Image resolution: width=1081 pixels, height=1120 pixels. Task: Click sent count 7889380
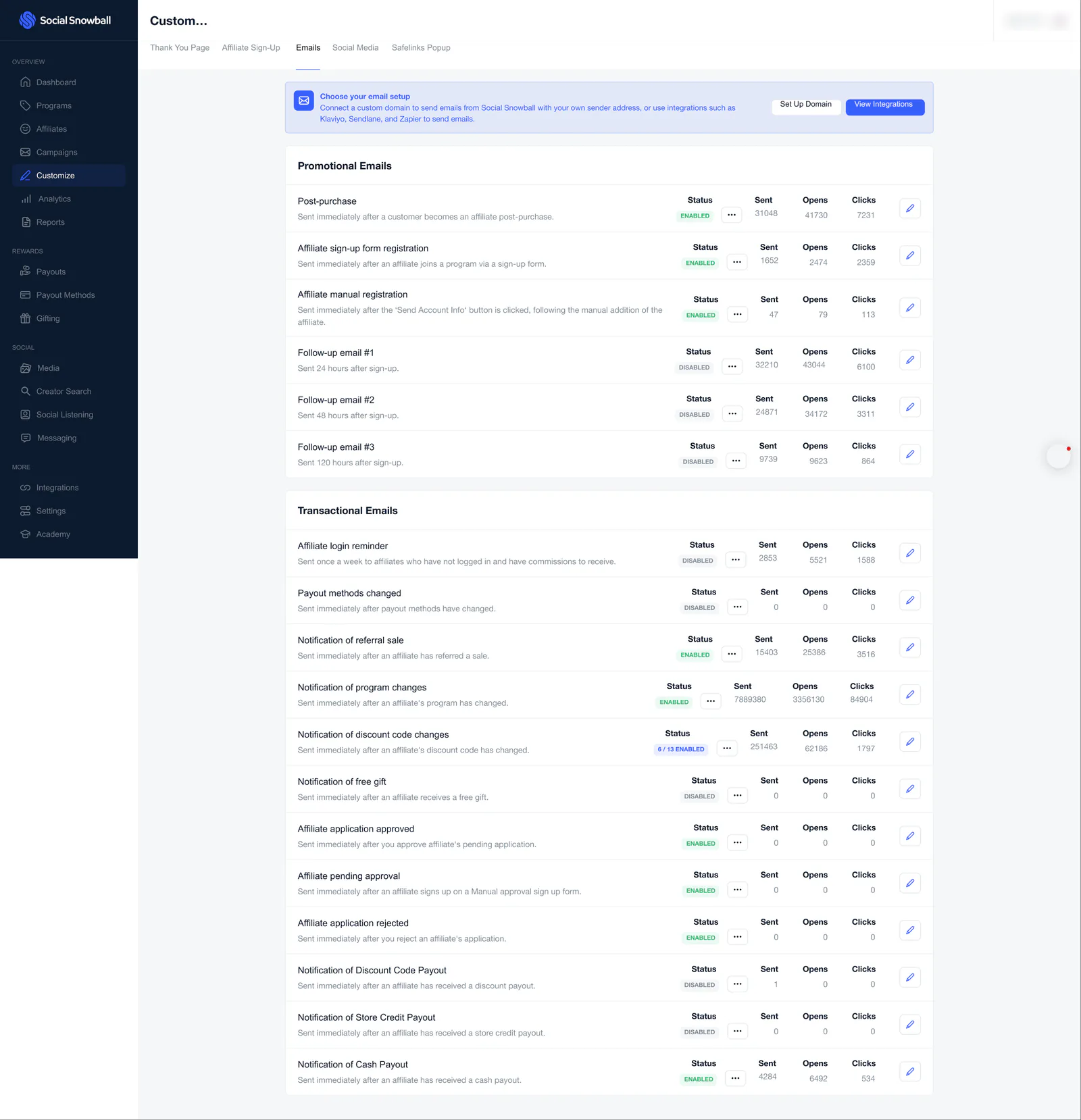point(750,700)
